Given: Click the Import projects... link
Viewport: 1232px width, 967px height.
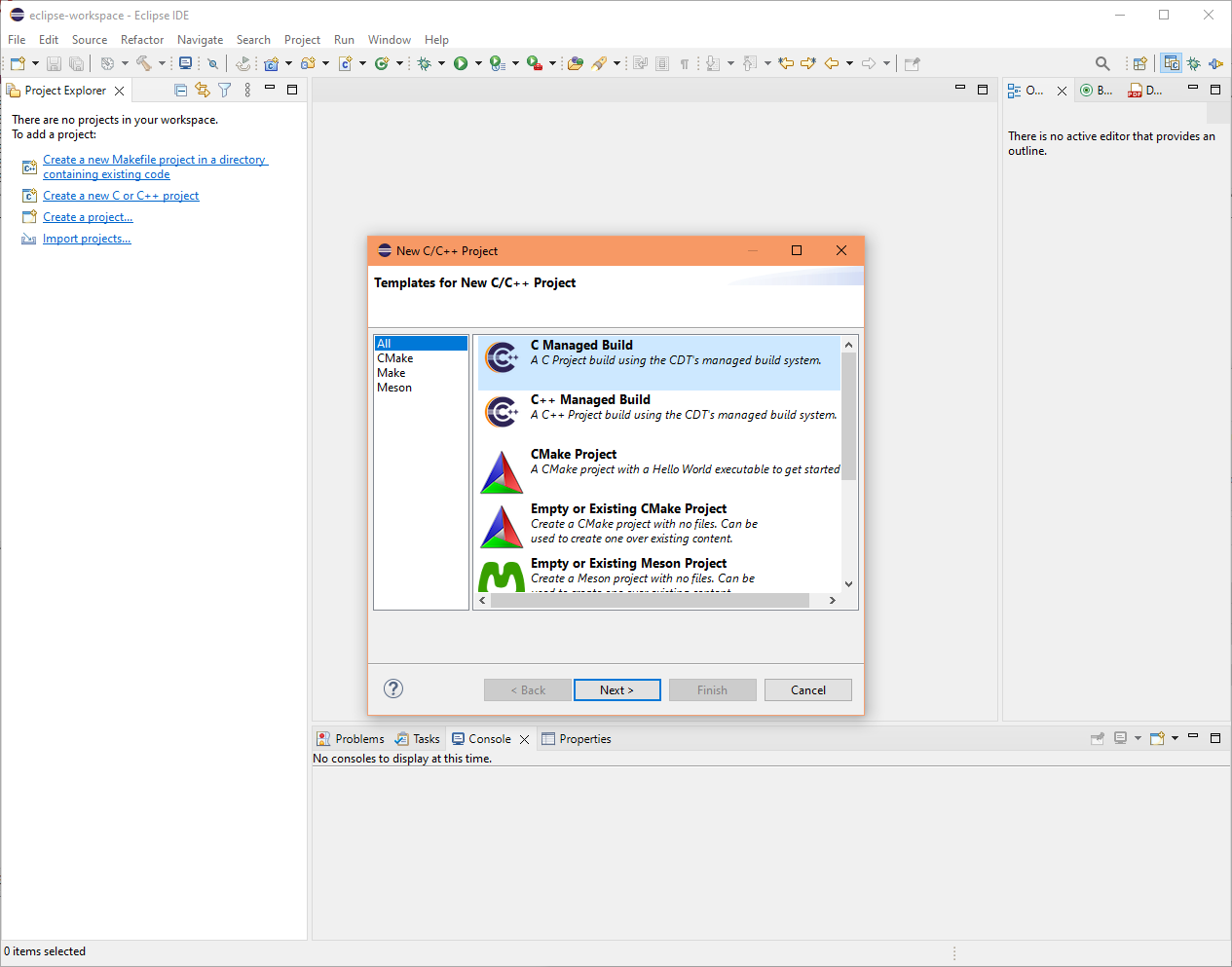Looking at the screenshot, I should pyautogui.click(x=87, y=239).
